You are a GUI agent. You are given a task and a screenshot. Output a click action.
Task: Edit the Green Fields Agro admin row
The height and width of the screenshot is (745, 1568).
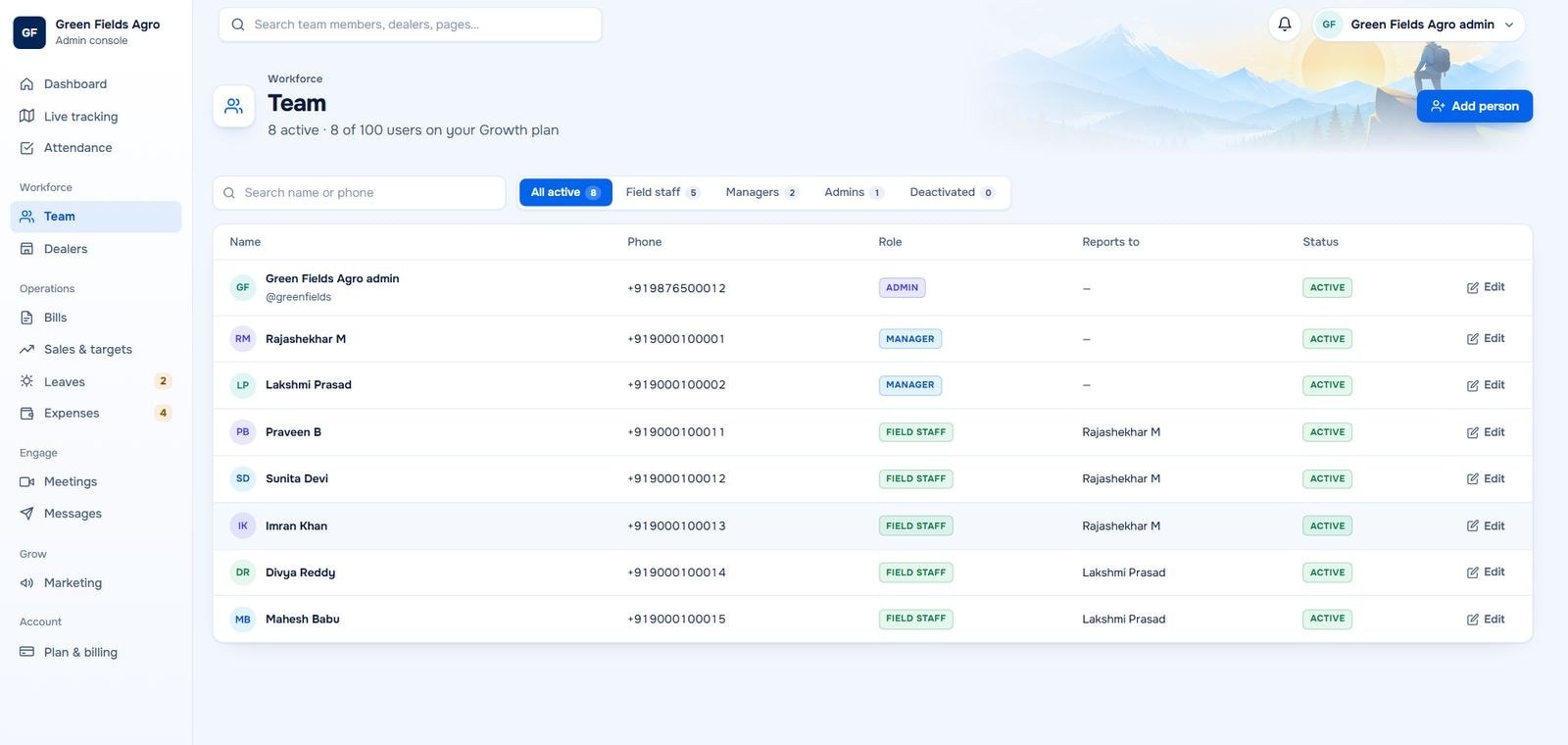point(1486,287)
